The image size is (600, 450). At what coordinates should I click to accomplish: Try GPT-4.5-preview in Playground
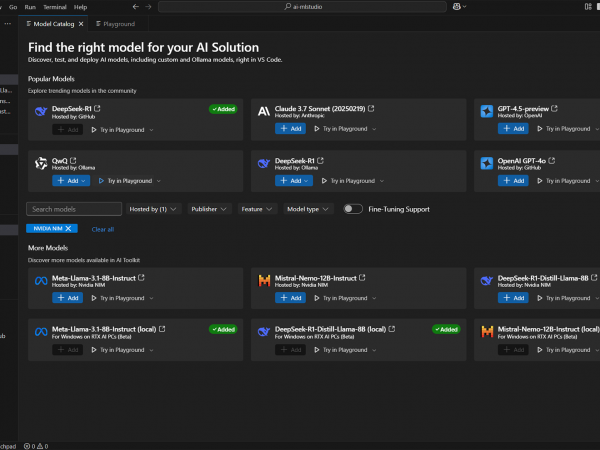point(564,129)
